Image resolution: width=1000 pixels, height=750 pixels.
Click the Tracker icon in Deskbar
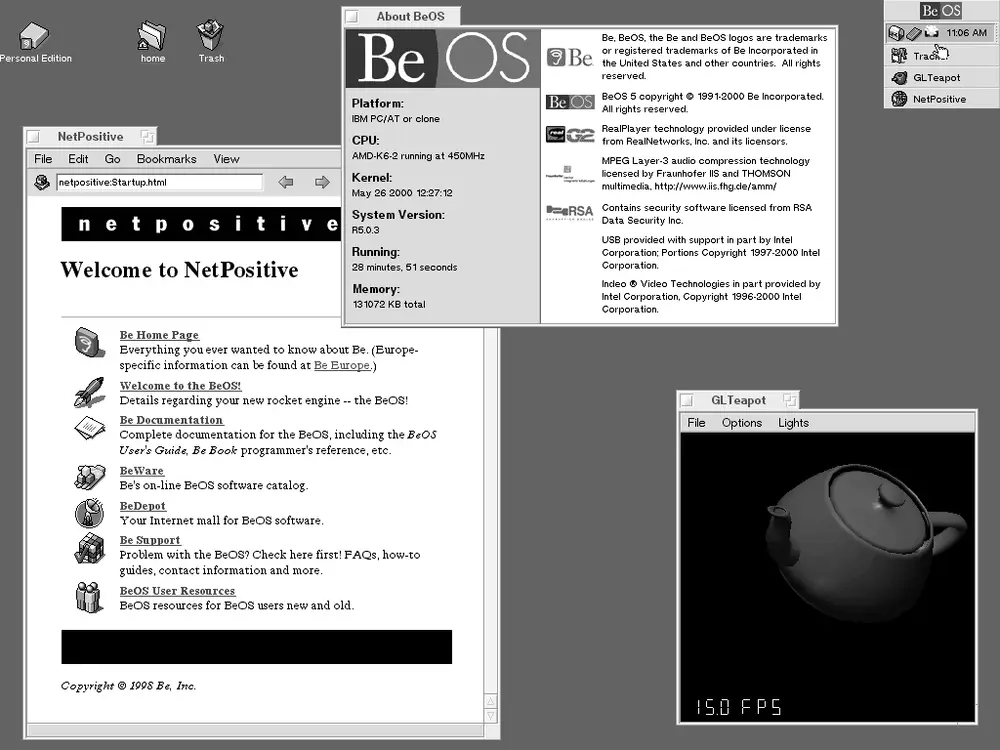[x=899, y=56]
